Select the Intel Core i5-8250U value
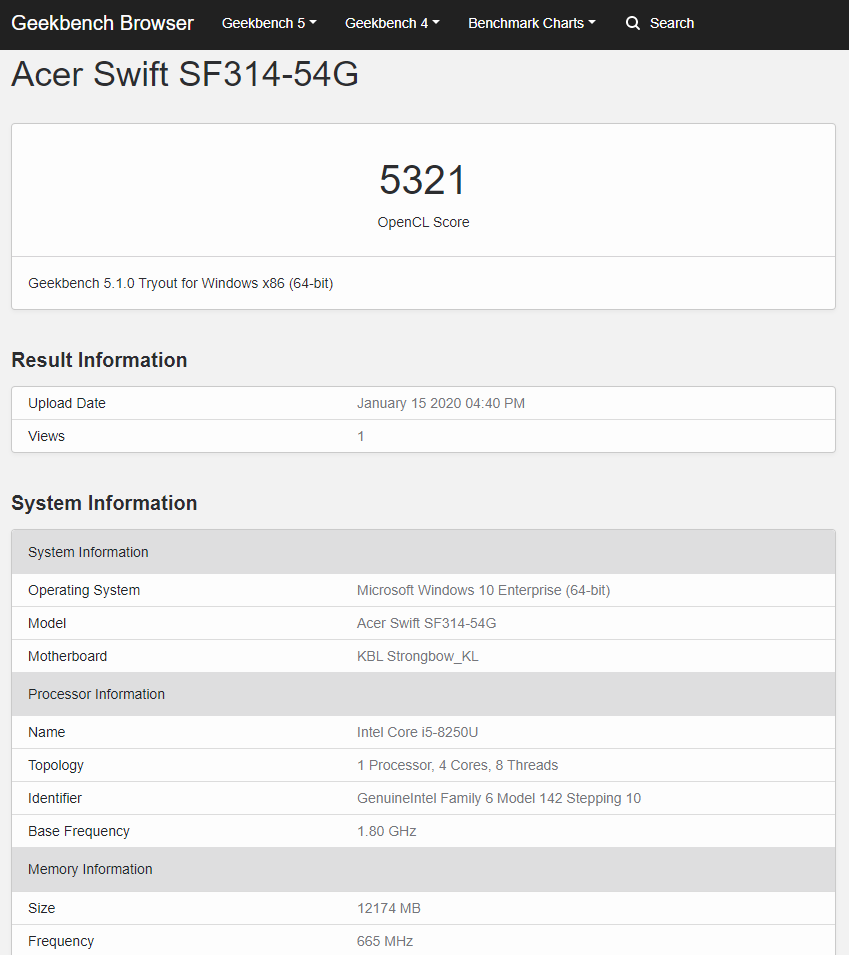Viewport: 849px width, 955px height. 417,732
